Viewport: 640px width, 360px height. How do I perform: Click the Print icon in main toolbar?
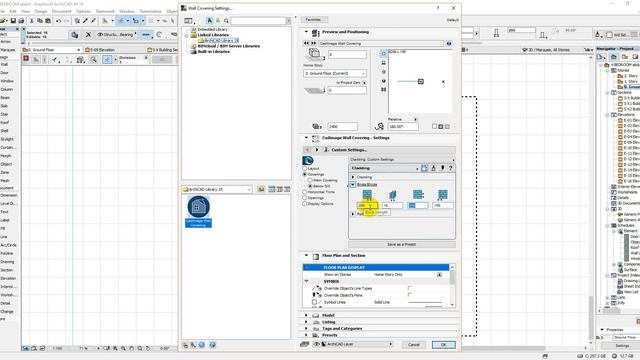coord(21,20)
